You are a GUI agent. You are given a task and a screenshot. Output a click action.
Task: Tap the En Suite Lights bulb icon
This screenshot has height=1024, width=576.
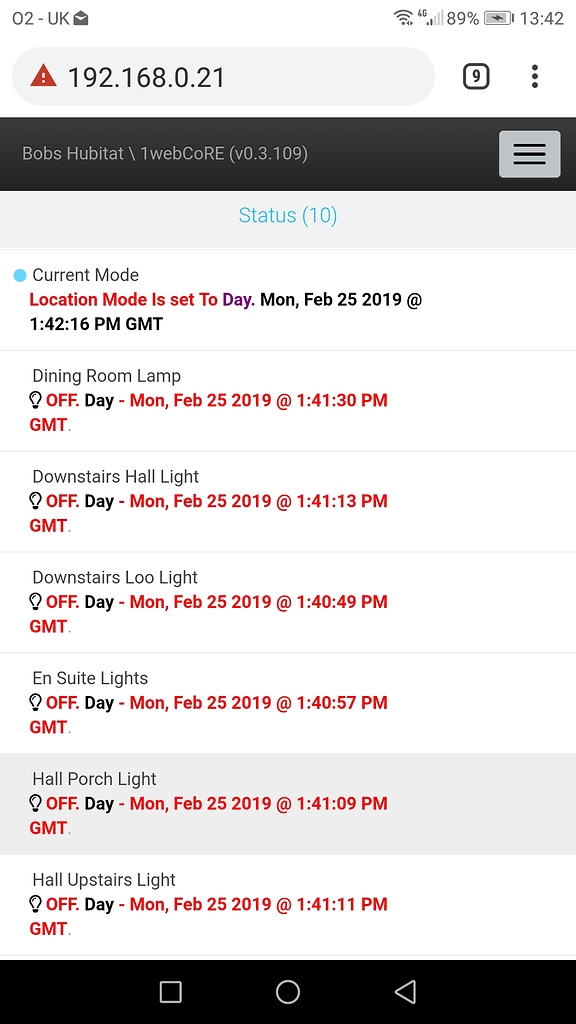click(36, 703)
